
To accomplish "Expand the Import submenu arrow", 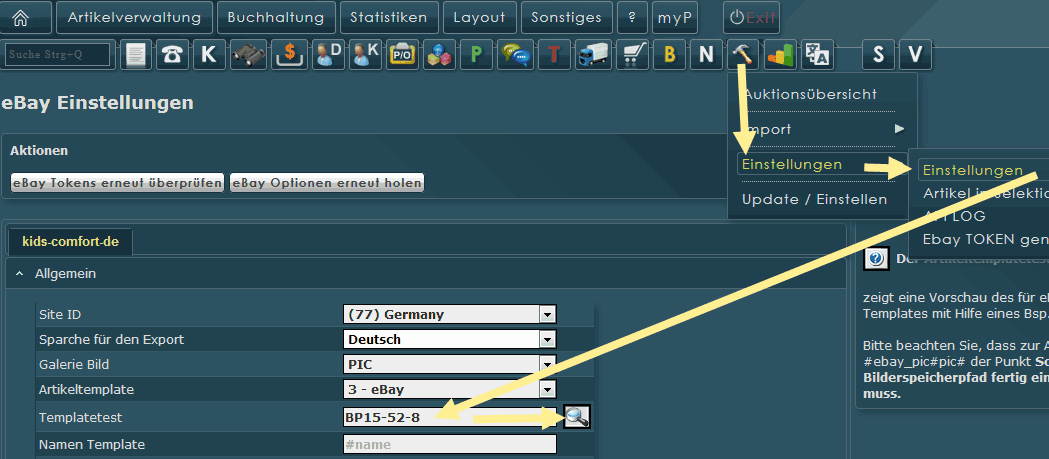I will pos(899,128).
